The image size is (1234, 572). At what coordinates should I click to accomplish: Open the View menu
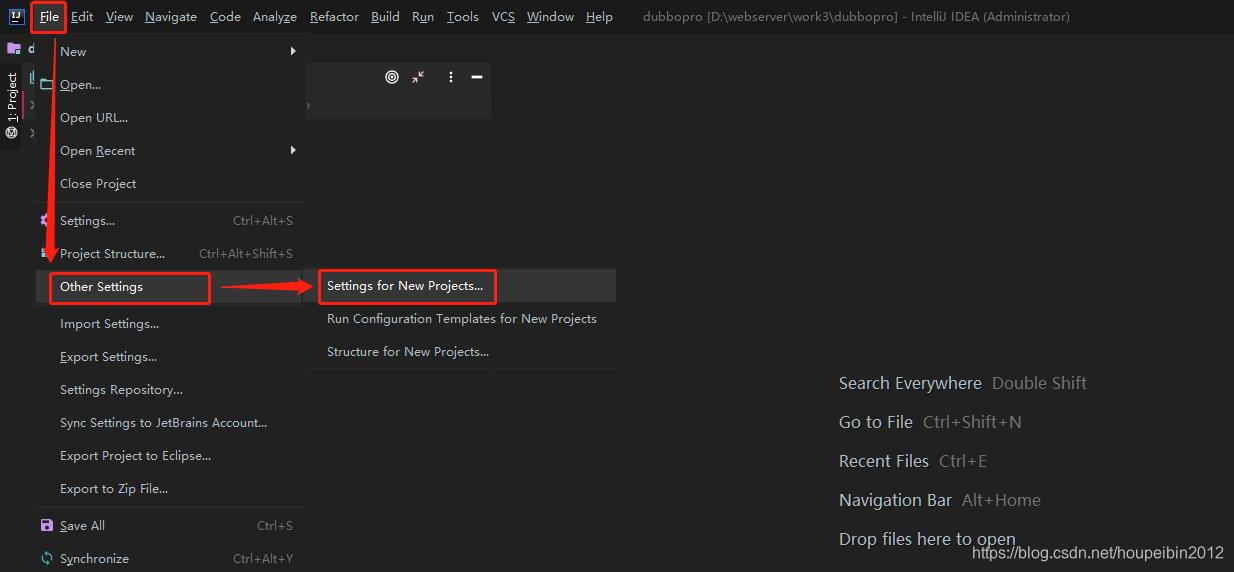[x=119, y=17]
